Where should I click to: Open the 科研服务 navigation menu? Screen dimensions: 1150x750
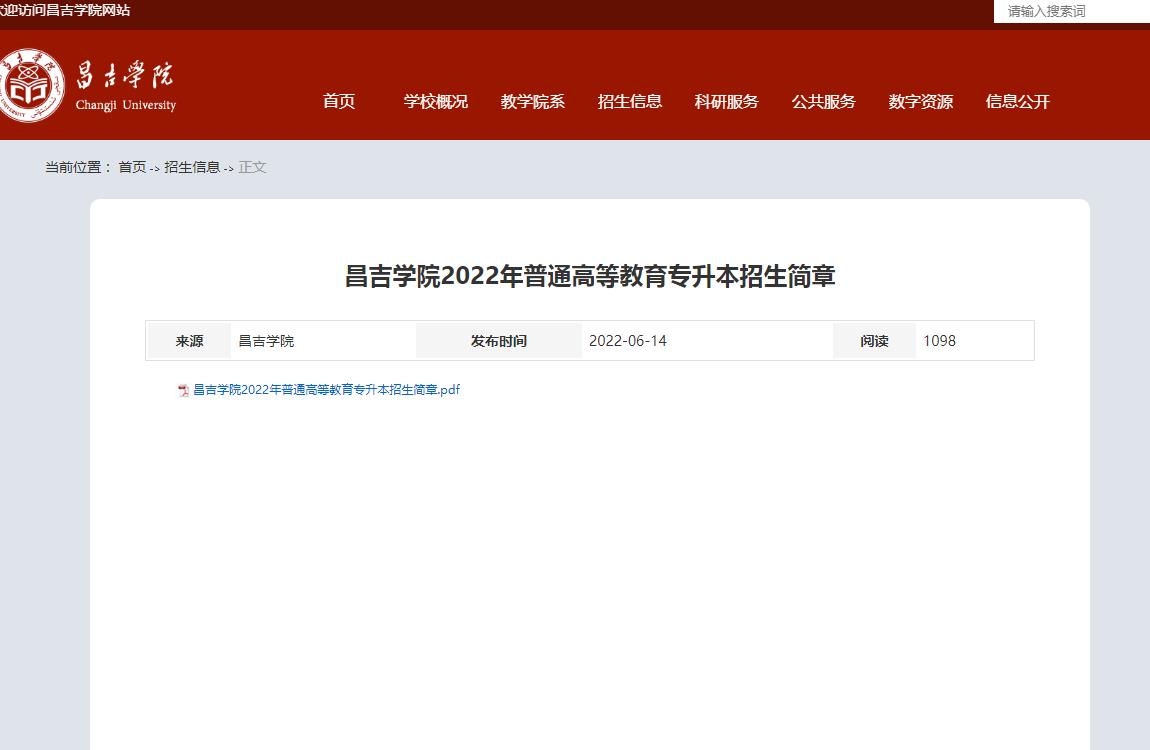[726, 101]
